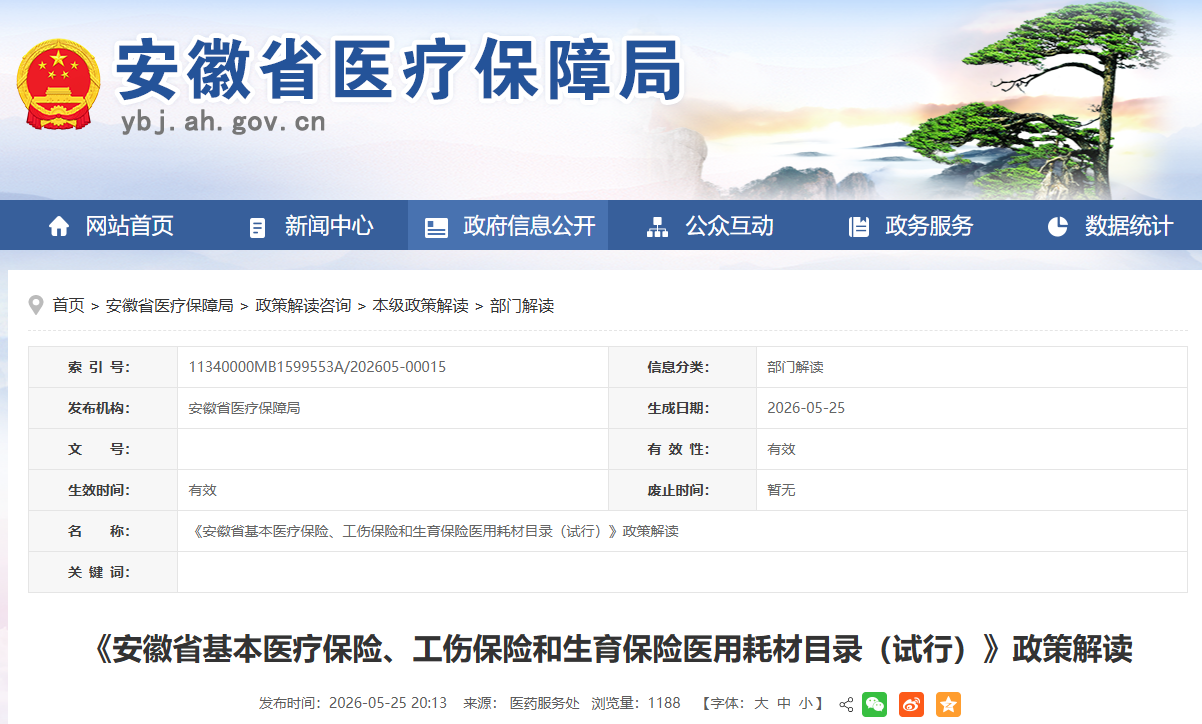The width and height of the screenshot is (1202, 724).
Task: Set font size to 小
Action: point(806,703)
